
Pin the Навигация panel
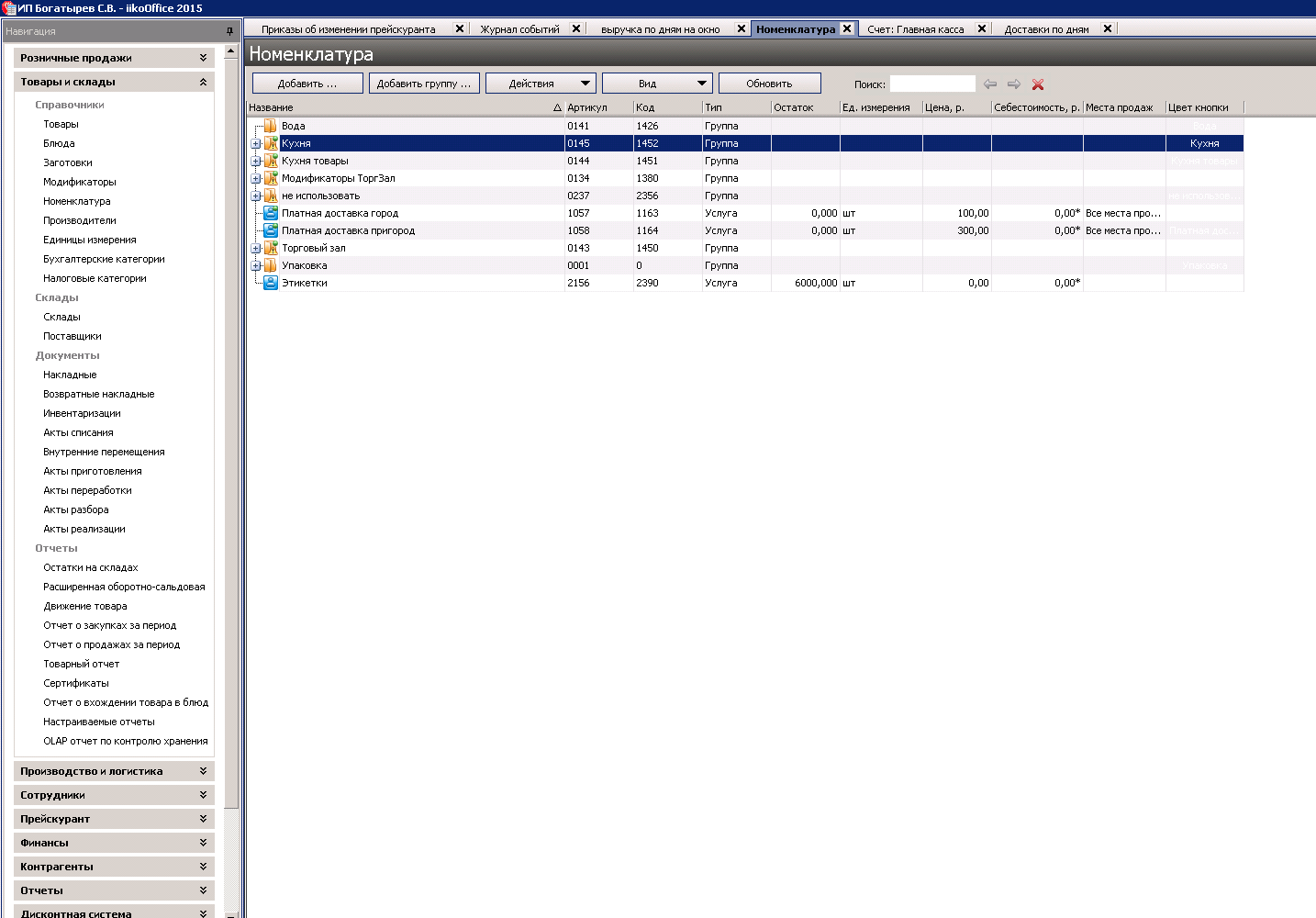coord(229,31)
